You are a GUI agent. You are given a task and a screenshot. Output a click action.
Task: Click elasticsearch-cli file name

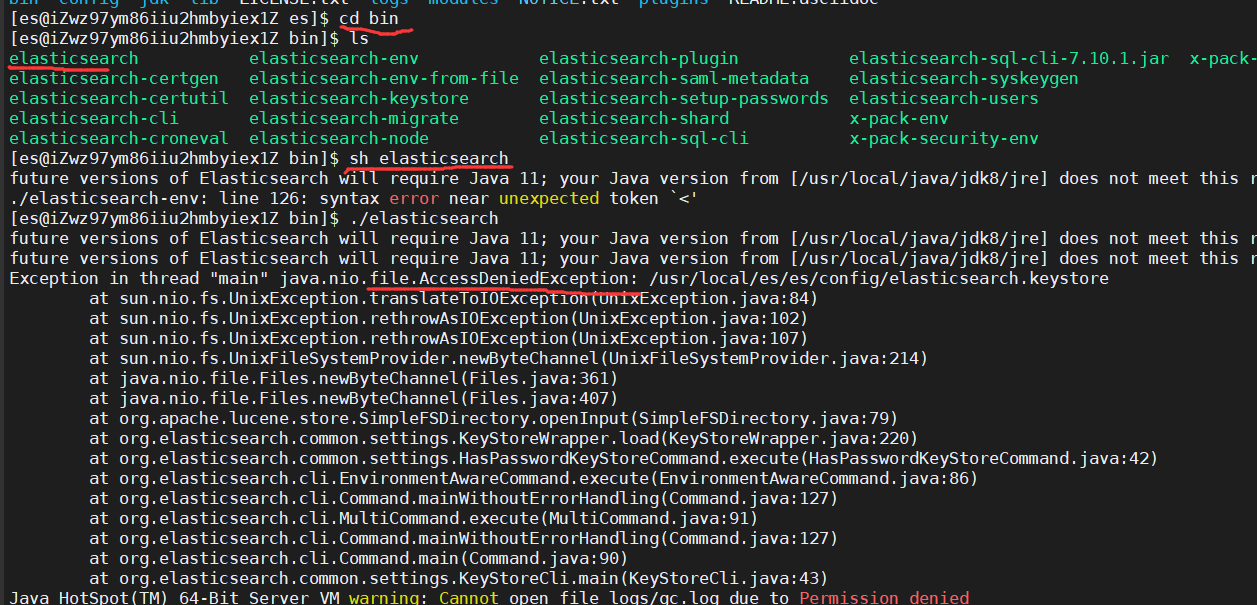pos(94,118)
